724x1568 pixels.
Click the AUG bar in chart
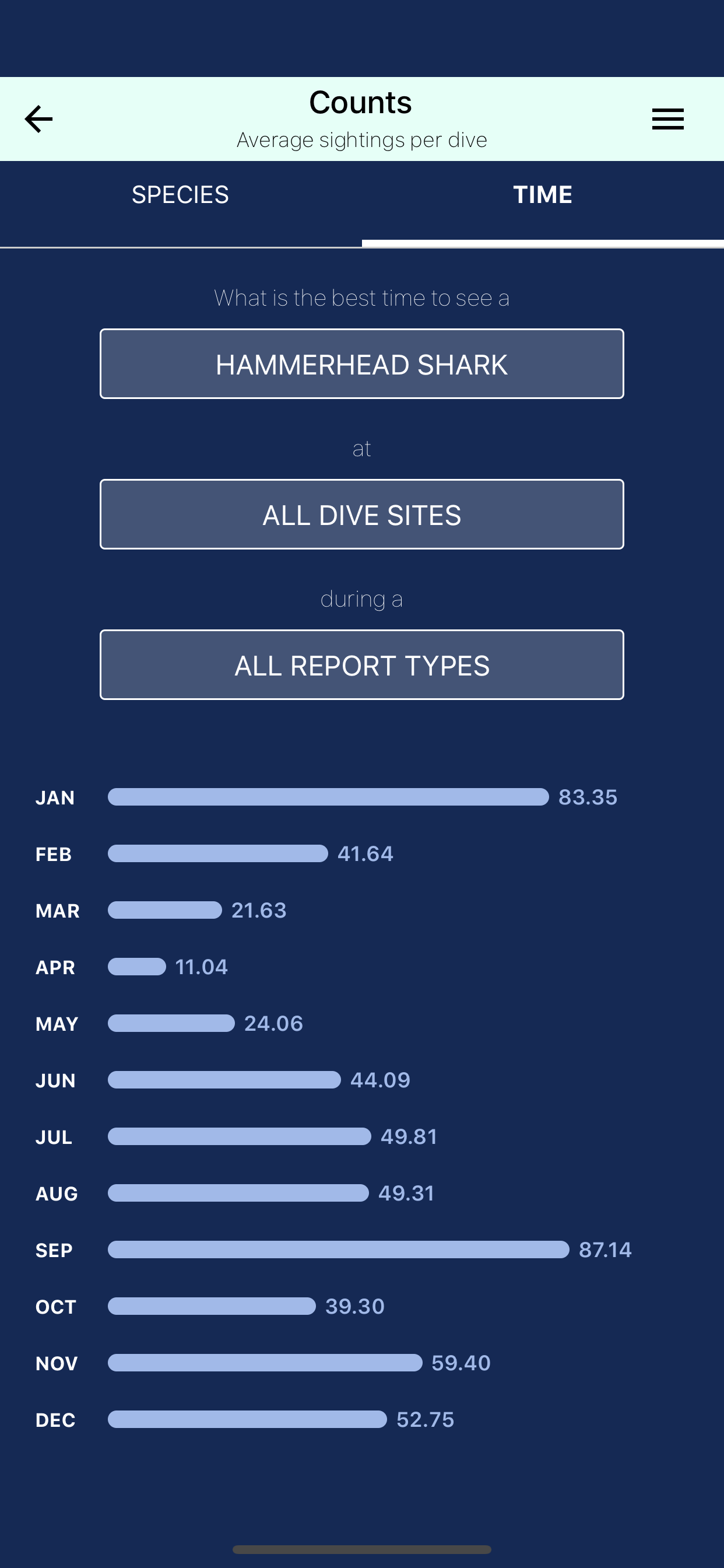click(x=238, y=1193)
